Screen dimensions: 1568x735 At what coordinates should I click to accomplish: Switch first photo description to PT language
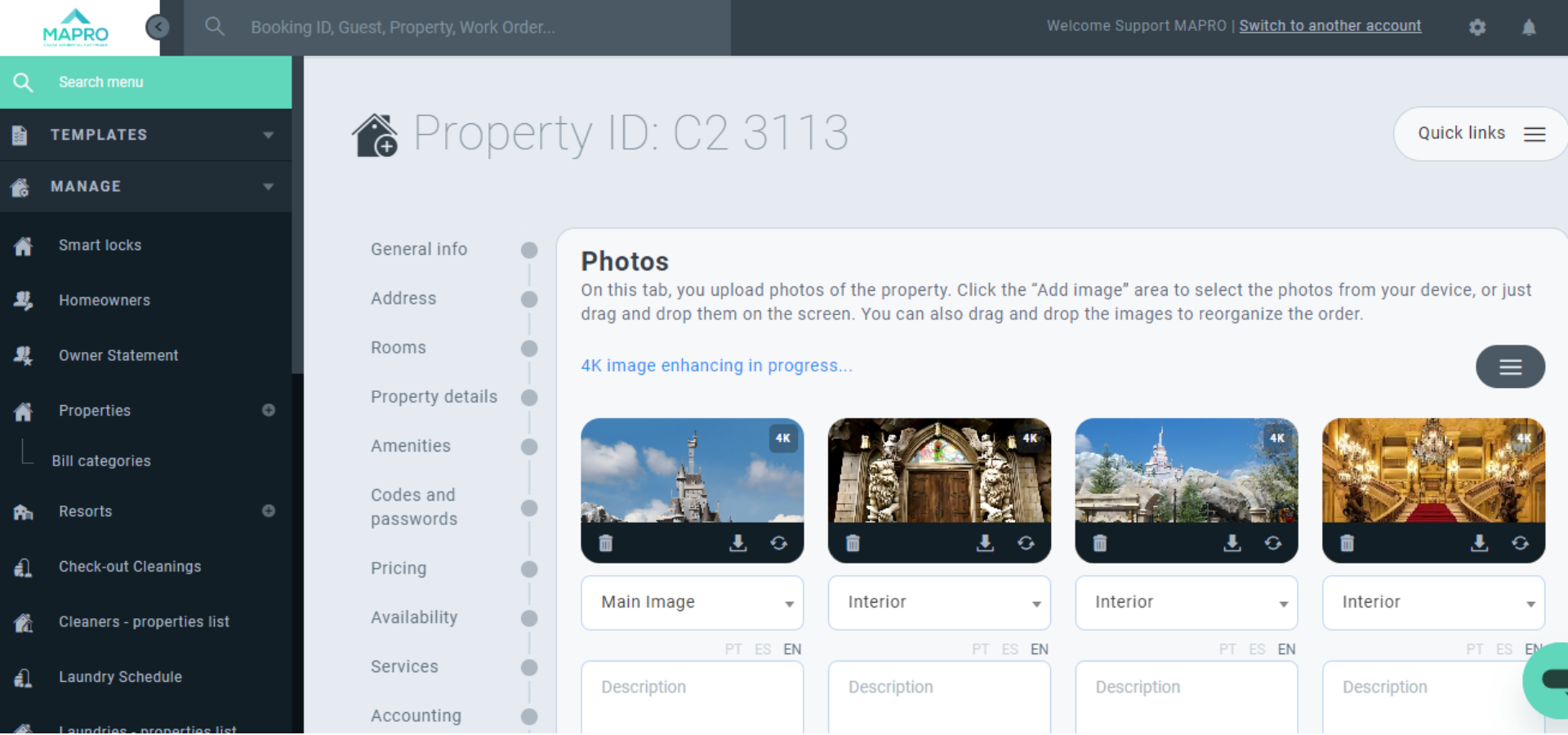(733, 649)
